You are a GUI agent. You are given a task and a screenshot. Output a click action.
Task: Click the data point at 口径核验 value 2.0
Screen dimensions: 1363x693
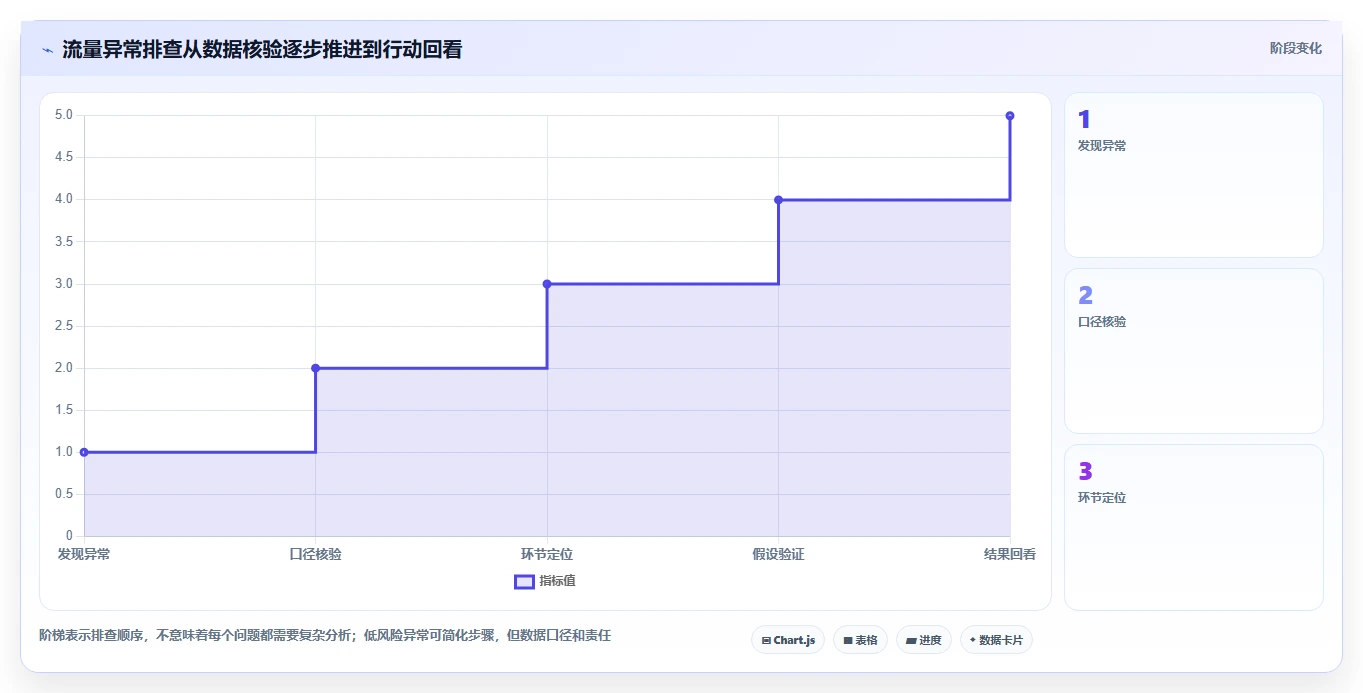[315, 368]
